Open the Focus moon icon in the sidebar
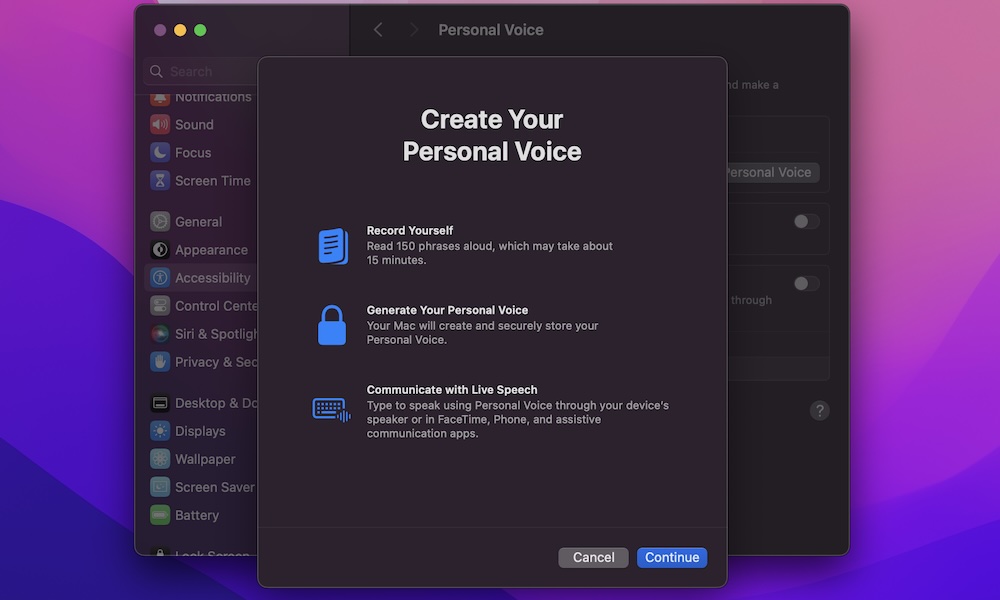This screenshot has height=600, width=1000. (x=160, y=152)
